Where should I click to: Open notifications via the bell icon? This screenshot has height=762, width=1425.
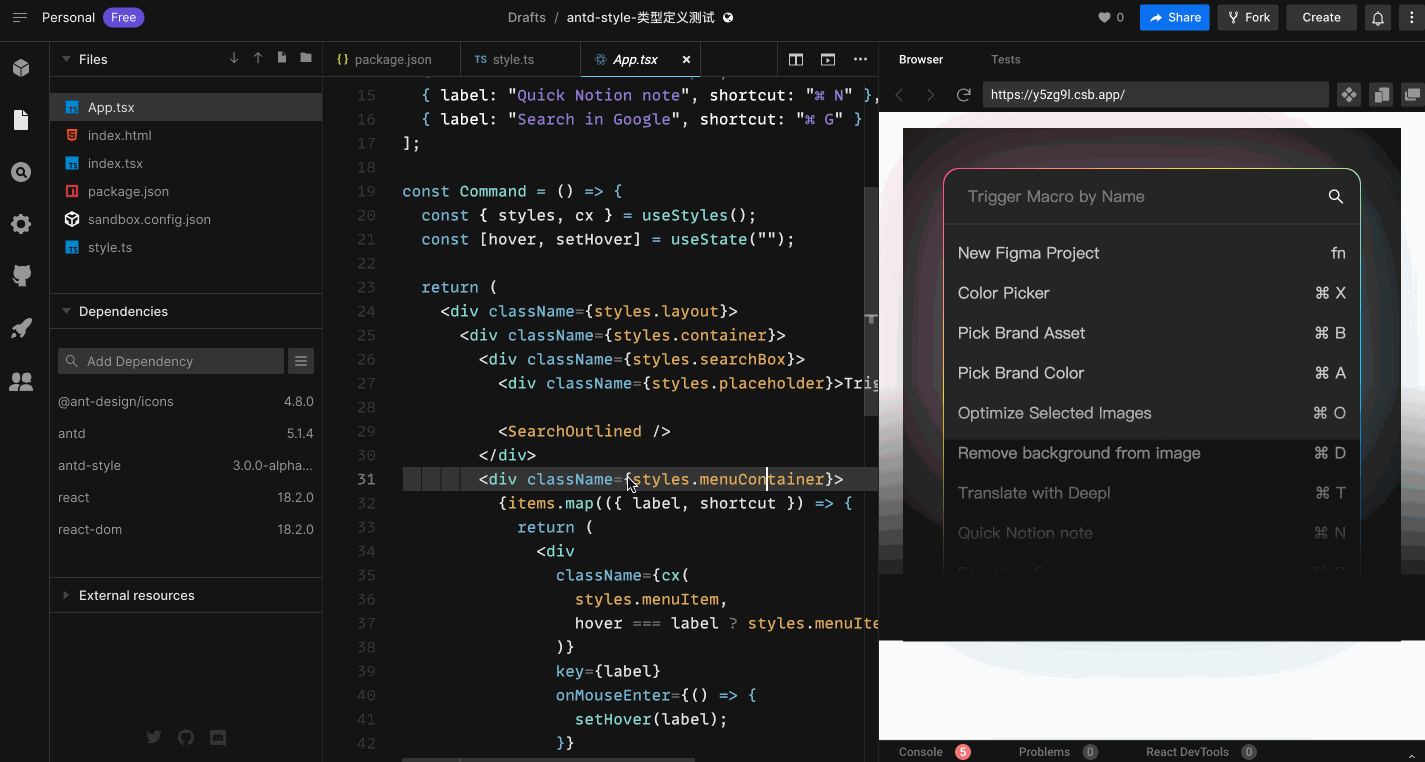pyautogui.click(x=1377, y=17)
